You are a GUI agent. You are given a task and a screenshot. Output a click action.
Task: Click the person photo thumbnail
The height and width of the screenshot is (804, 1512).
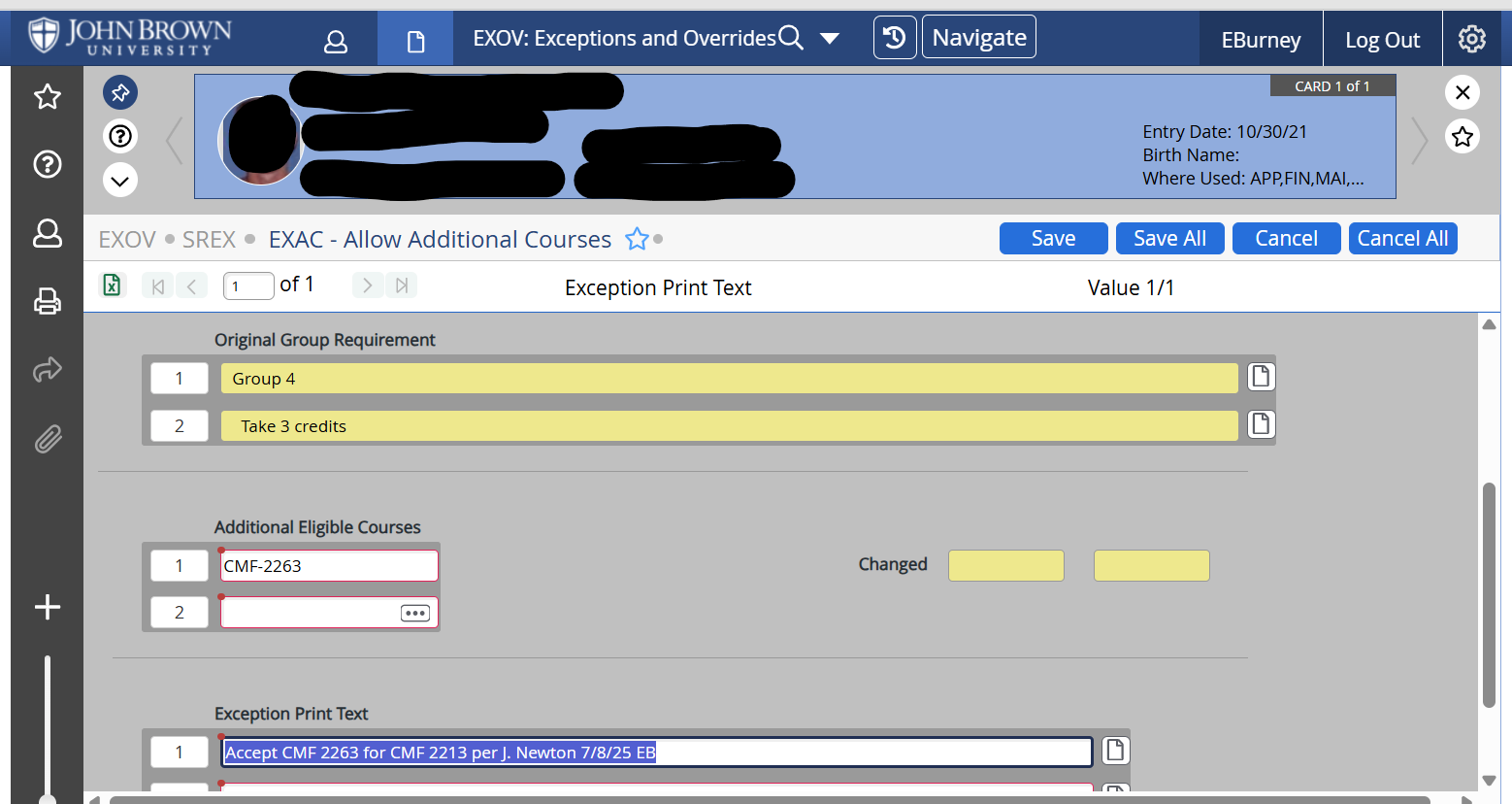click(260, 141)
